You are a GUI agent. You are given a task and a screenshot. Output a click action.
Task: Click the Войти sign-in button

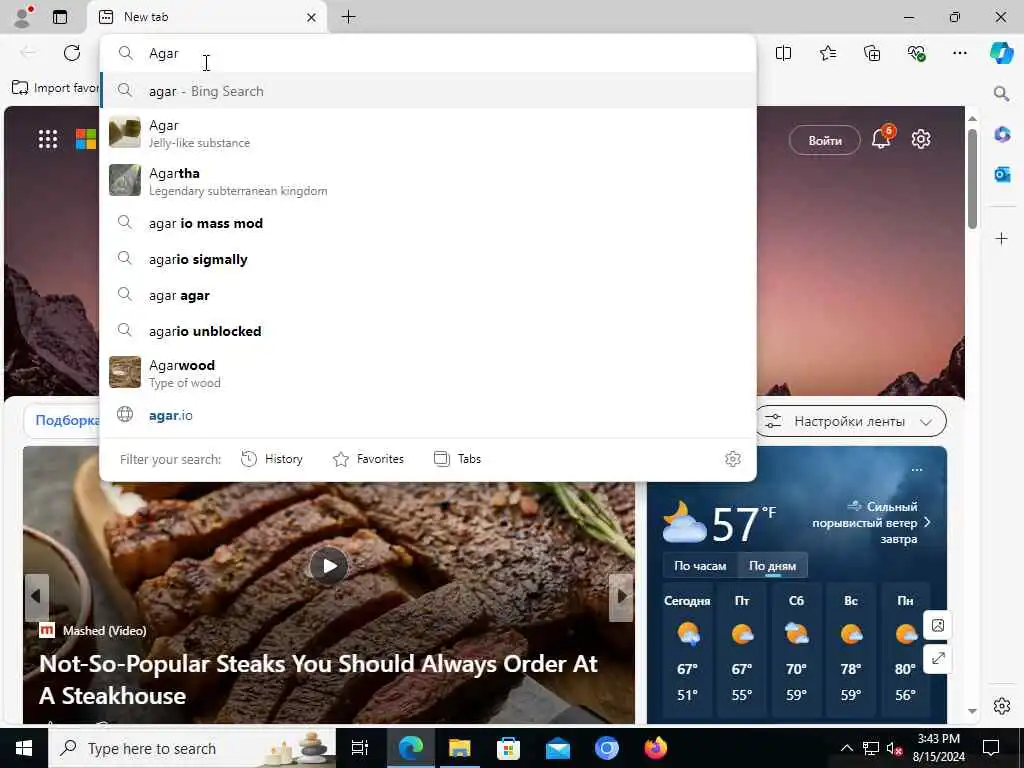click(825, 140)
